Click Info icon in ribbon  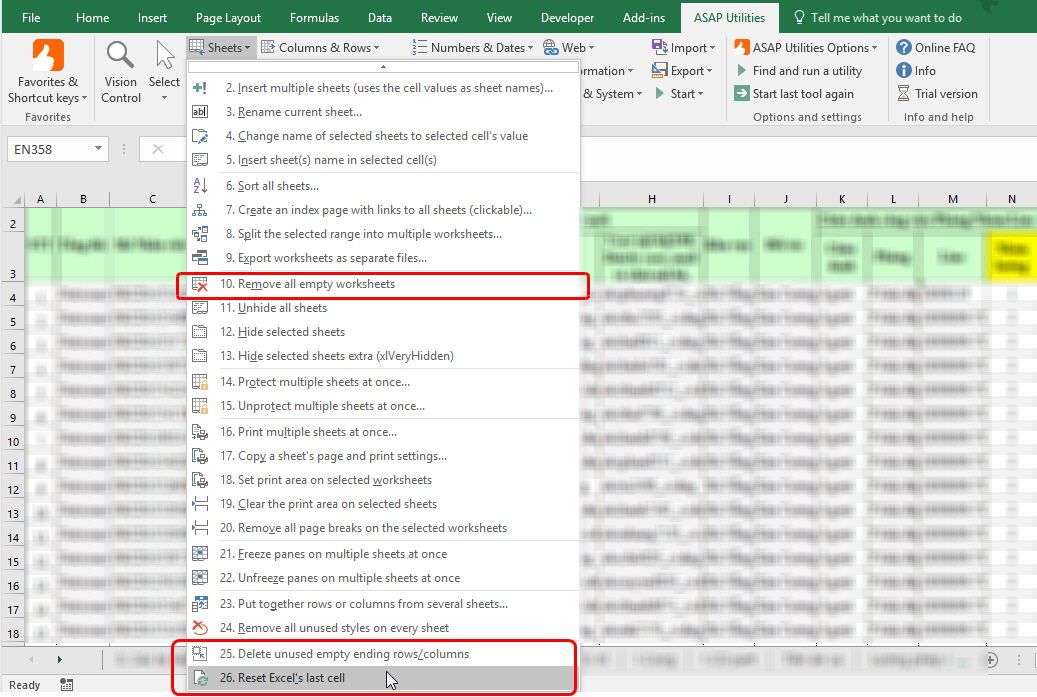click(903, 70)
